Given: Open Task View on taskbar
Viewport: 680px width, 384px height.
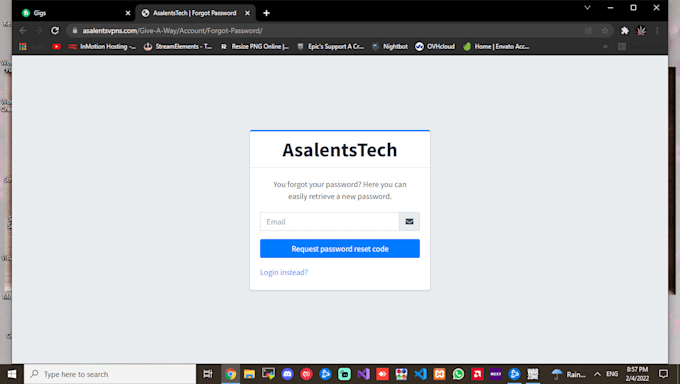Looking at the screenshot, I should tap(208, 374).
